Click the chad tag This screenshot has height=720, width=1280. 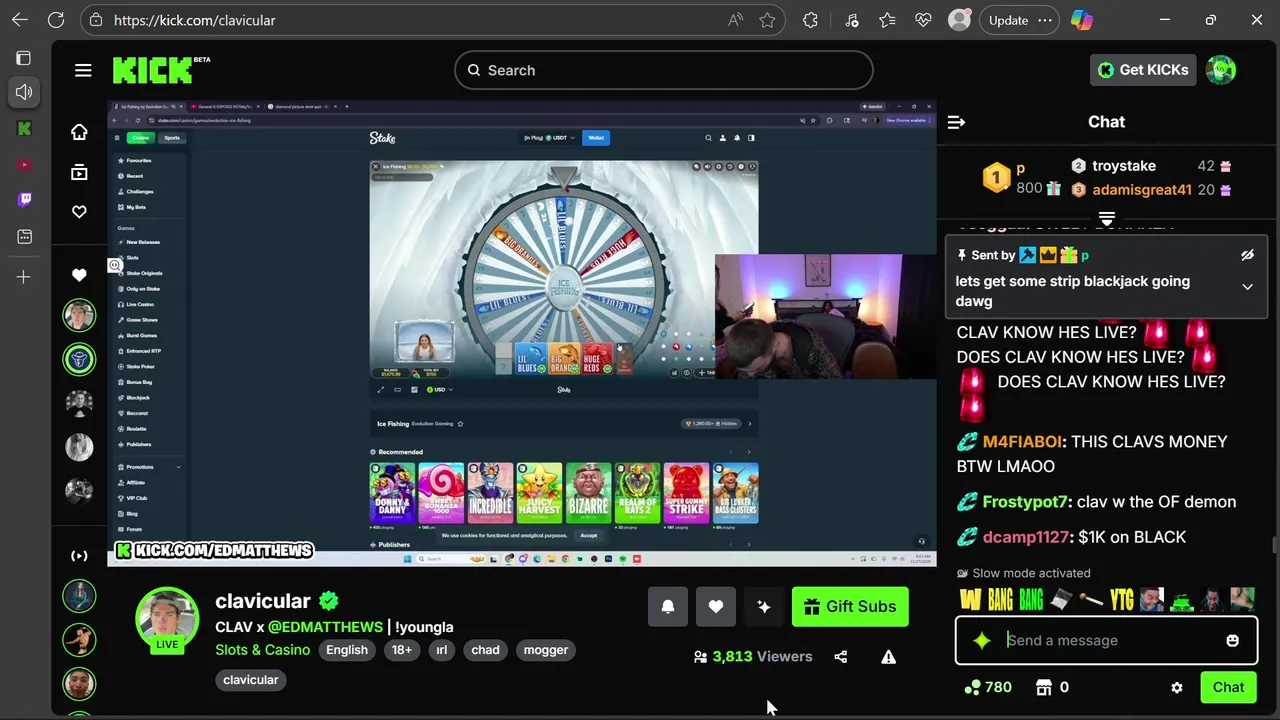pos(485,650)
